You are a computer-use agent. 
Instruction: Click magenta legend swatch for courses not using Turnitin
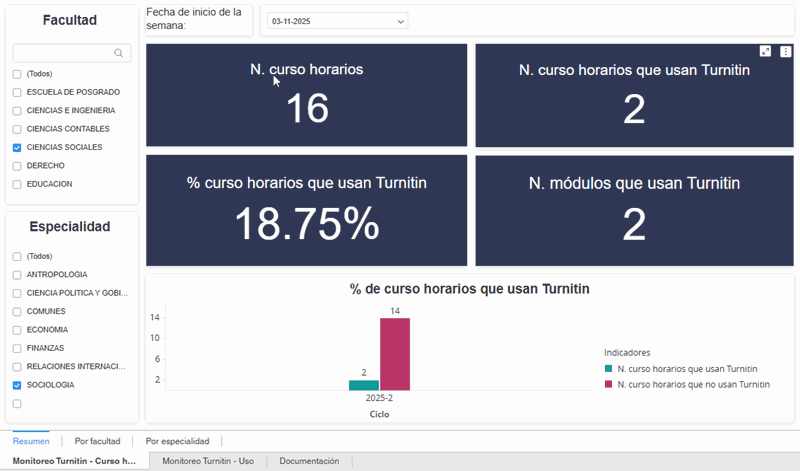click(x=608, y=384)
